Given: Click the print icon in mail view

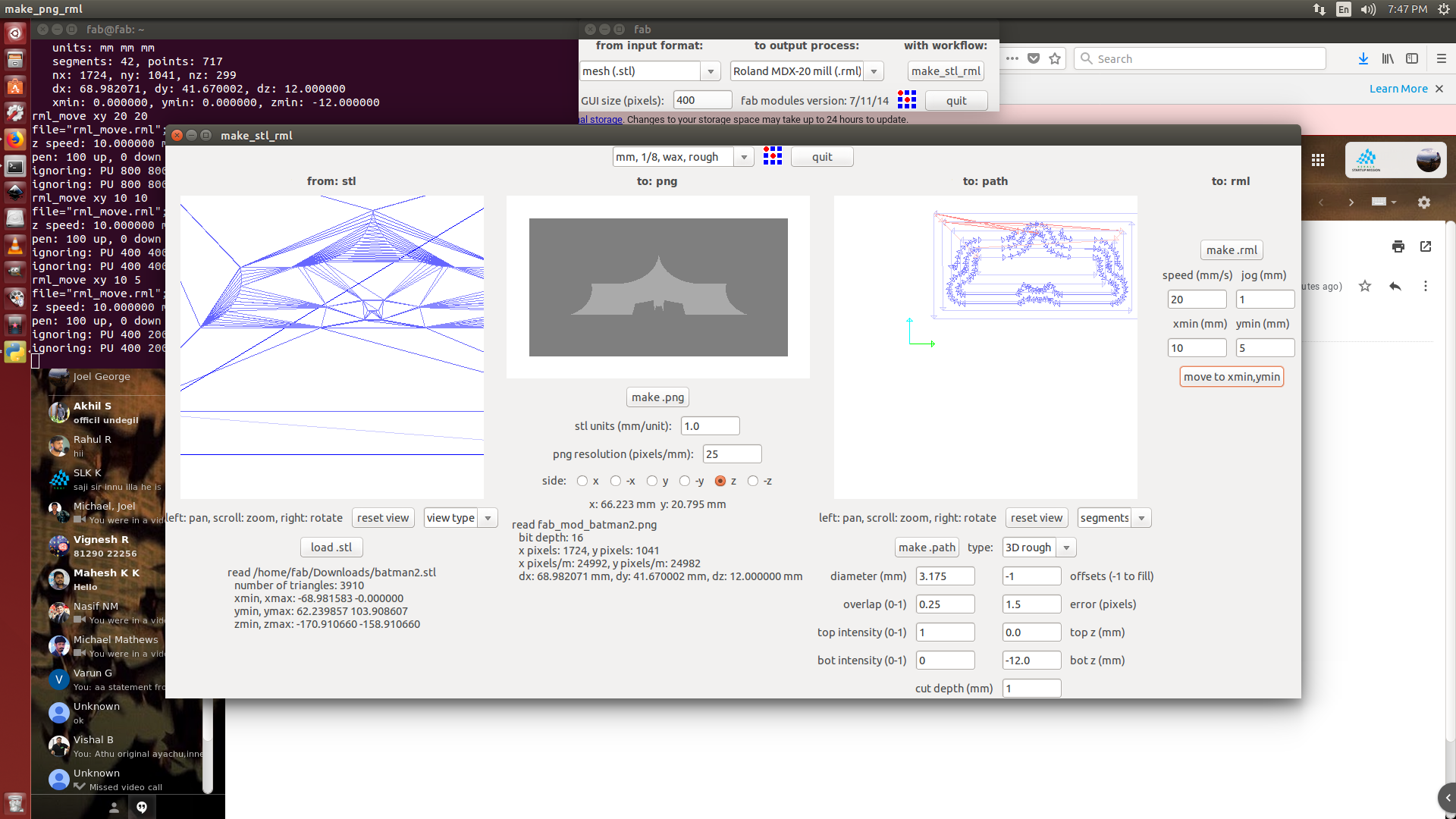Looking at the screenshot, I should click(1398, 246).
